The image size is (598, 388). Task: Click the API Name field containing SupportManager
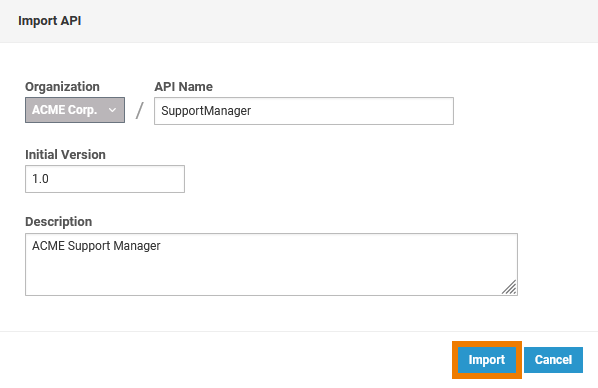[x=304, y=111]
